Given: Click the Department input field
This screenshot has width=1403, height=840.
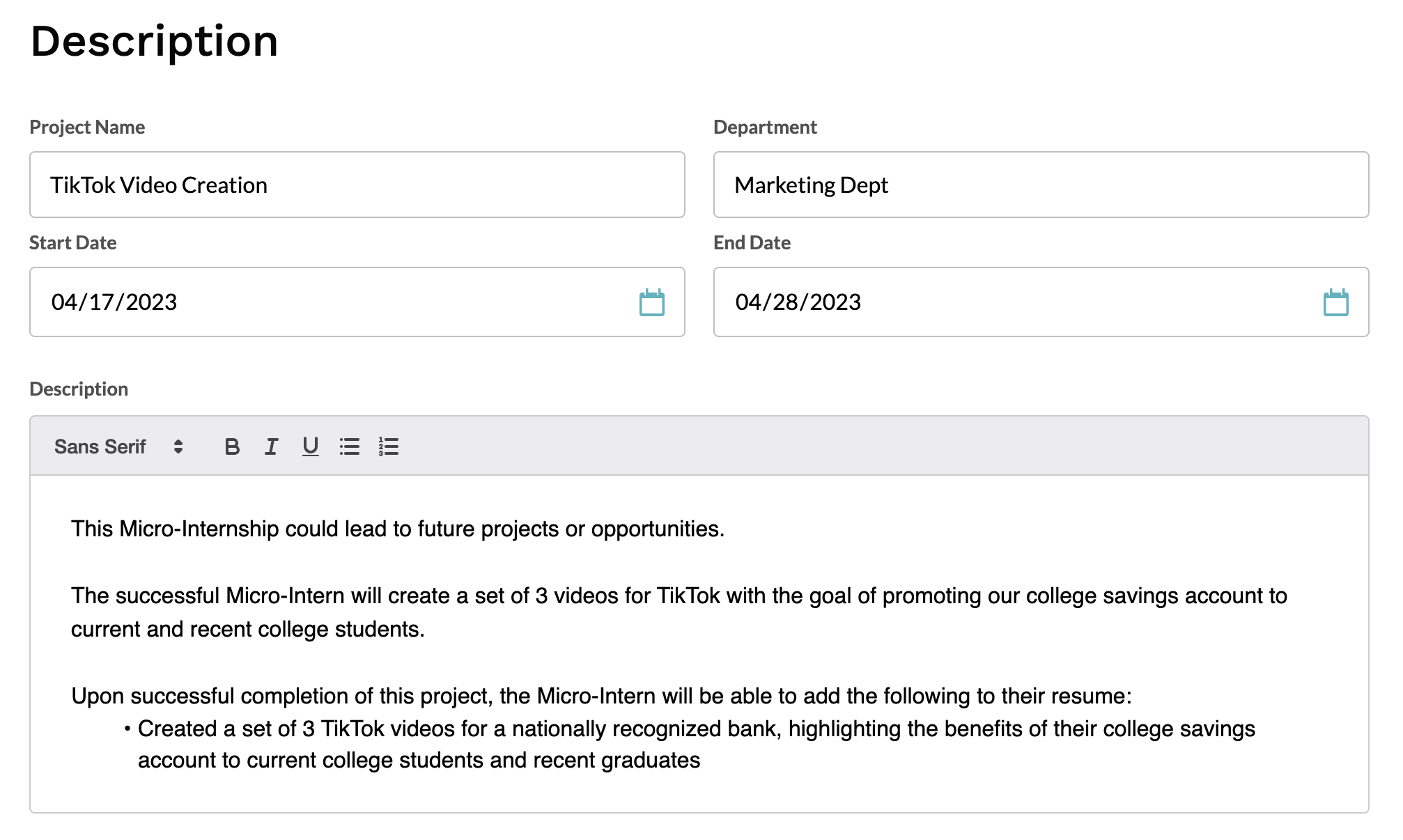Looking at the screenshot, I should (x=1041, y=185).
